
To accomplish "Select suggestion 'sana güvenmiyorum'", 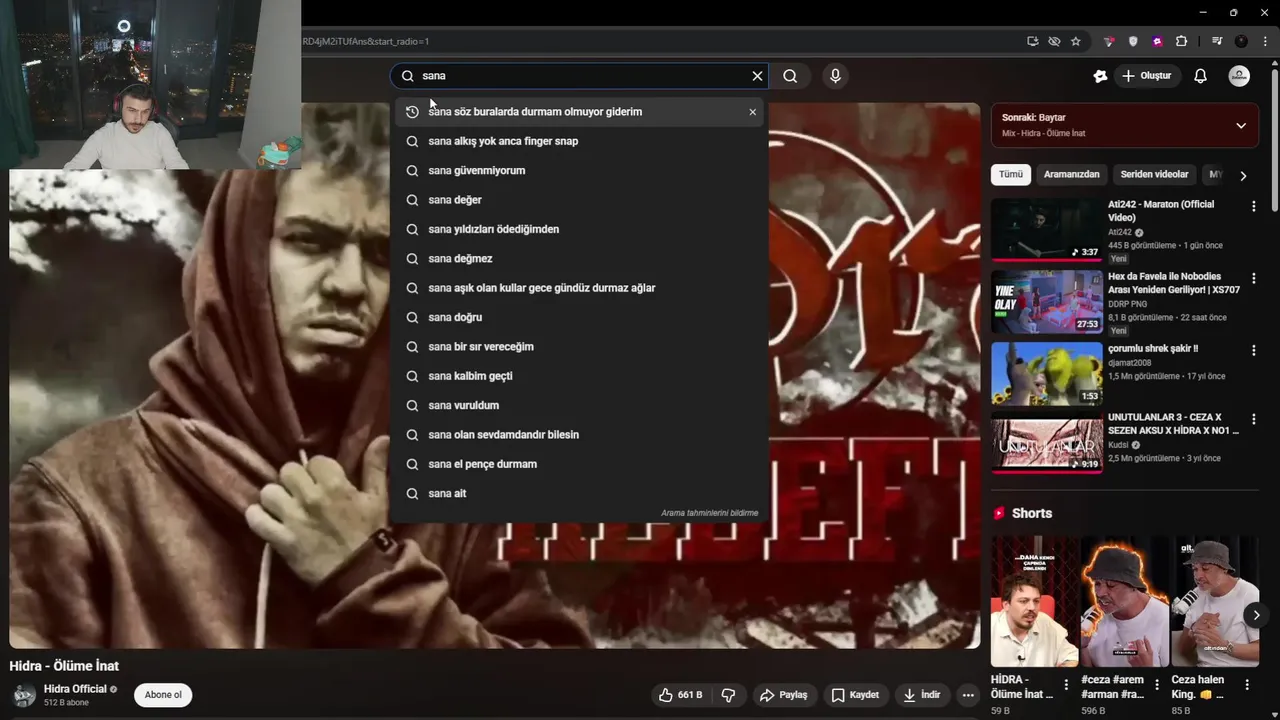I will [x=579, y=170].
